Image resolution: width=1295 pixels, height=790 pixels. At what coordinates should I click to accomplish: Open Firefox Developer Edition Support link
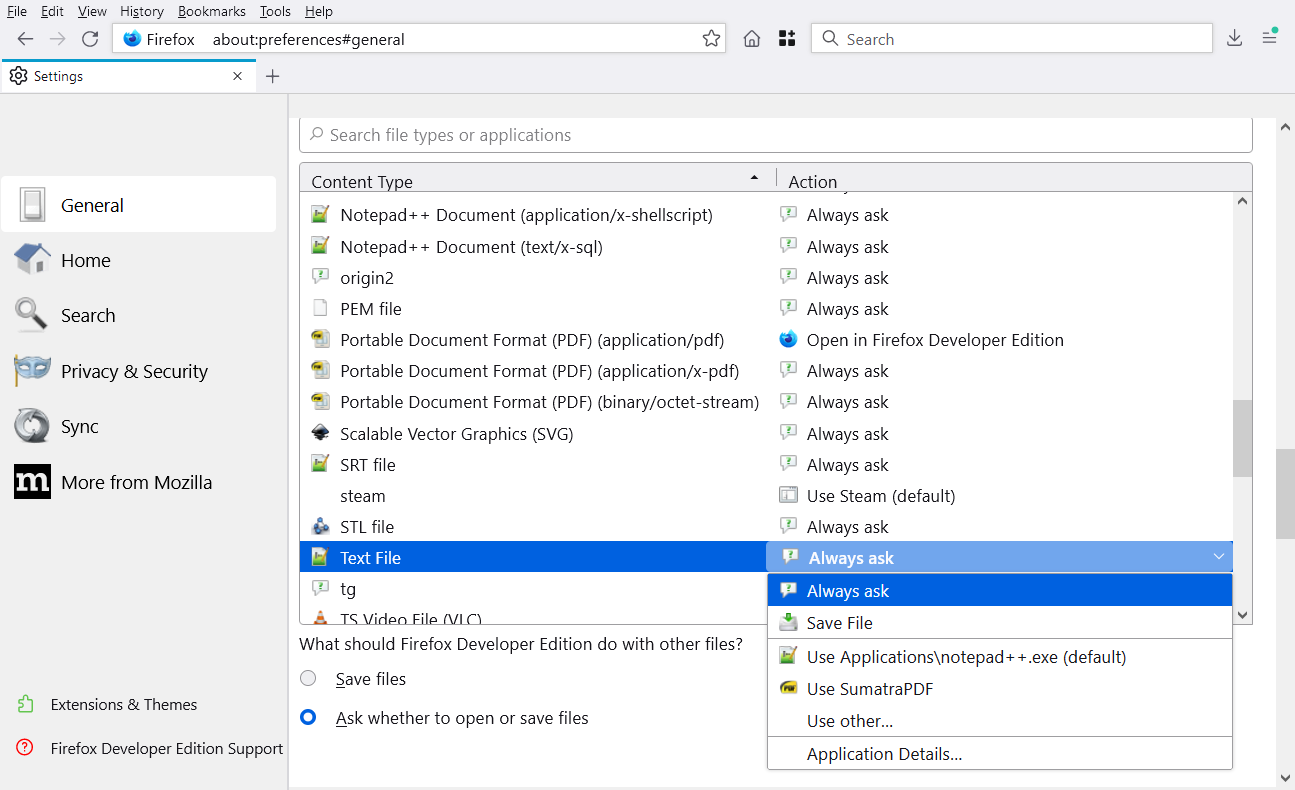(x=150, y=748)
